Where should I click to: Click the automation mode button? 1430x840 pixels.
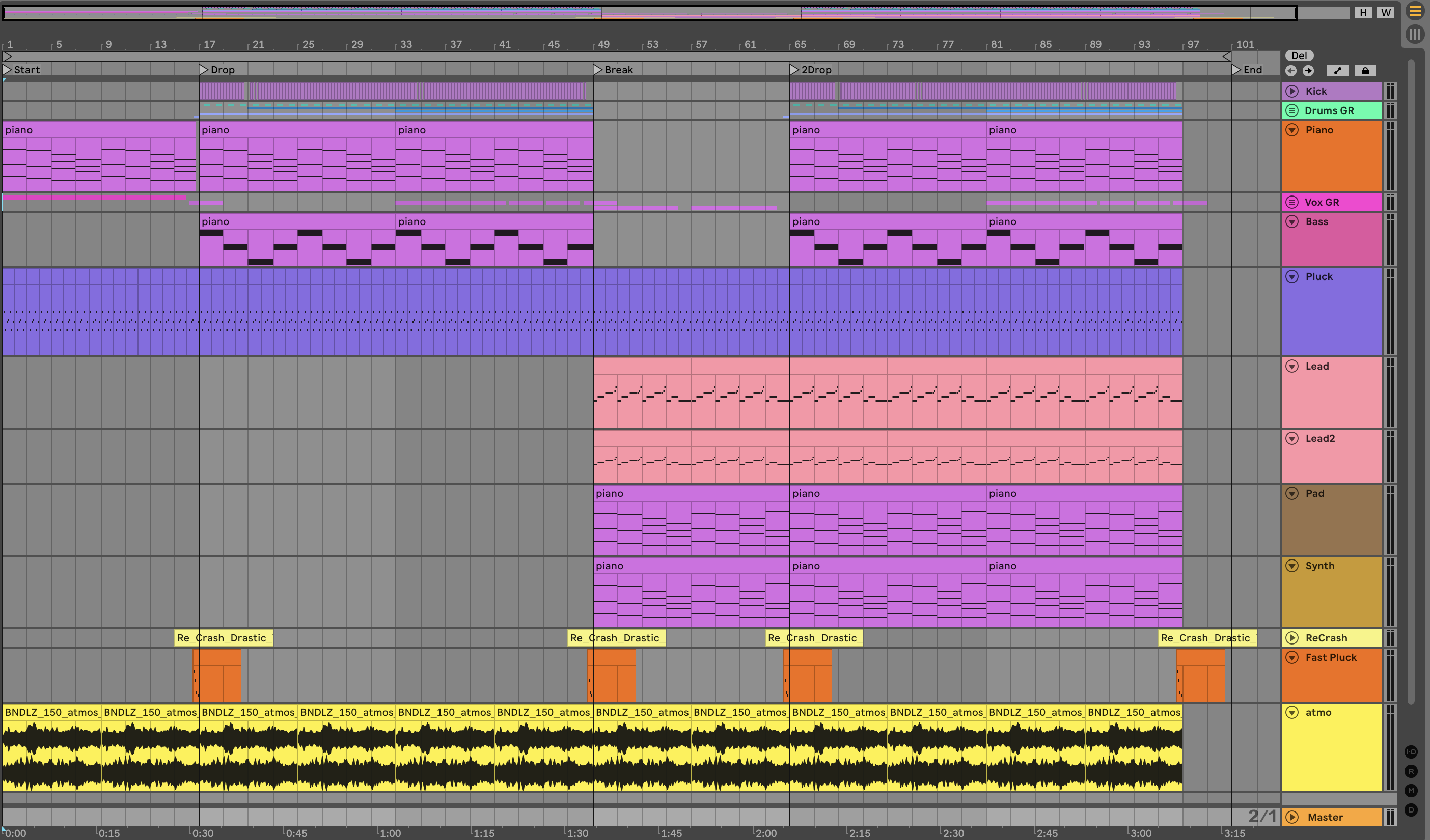(1337, 71)
